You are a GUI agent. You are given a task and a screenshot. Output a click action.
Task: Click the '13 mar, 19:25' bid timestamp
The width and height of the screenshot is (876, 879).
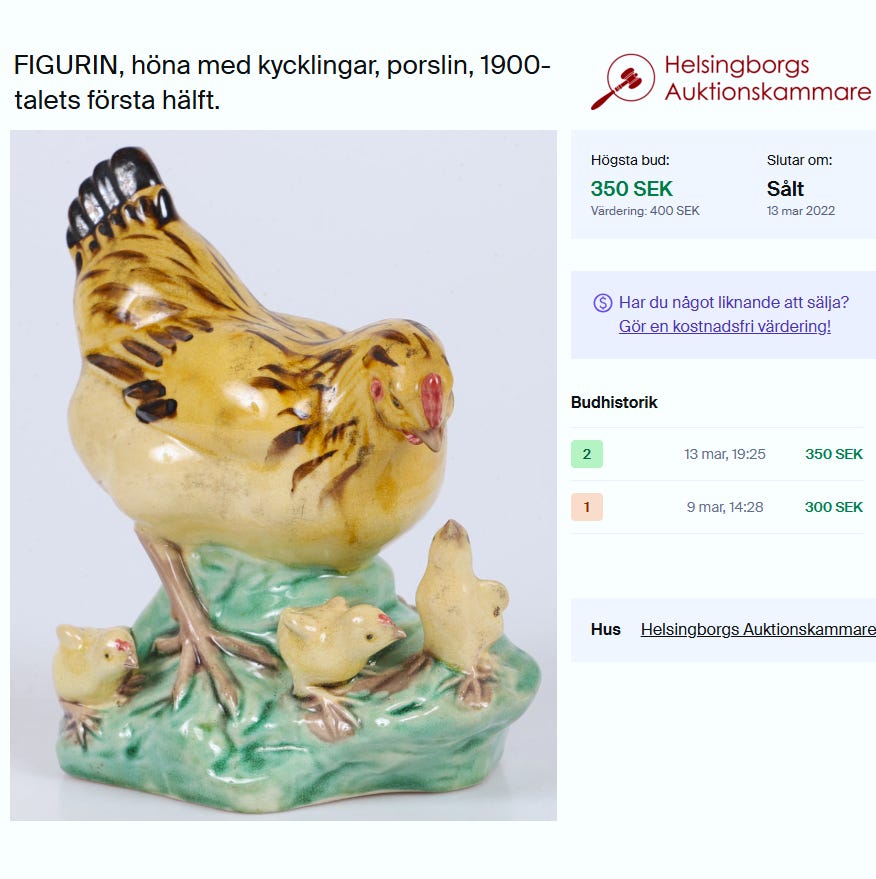[725, 454]
